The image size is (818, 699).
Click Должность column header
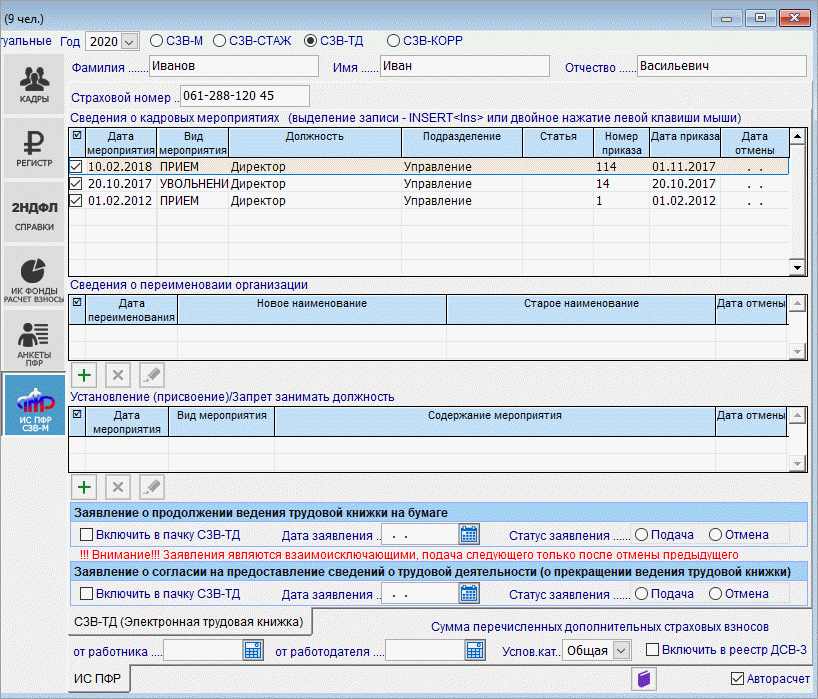pyautogui.click(x=315, y=143)
